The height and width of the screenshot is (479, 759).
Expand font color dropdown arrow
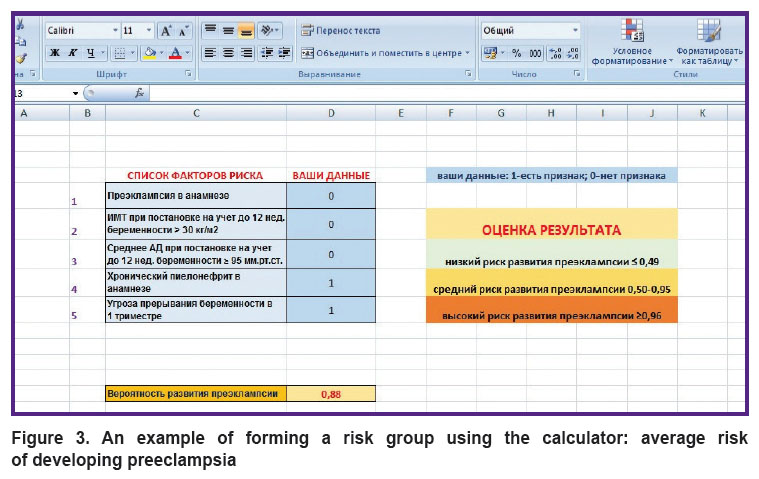(187, 53)
